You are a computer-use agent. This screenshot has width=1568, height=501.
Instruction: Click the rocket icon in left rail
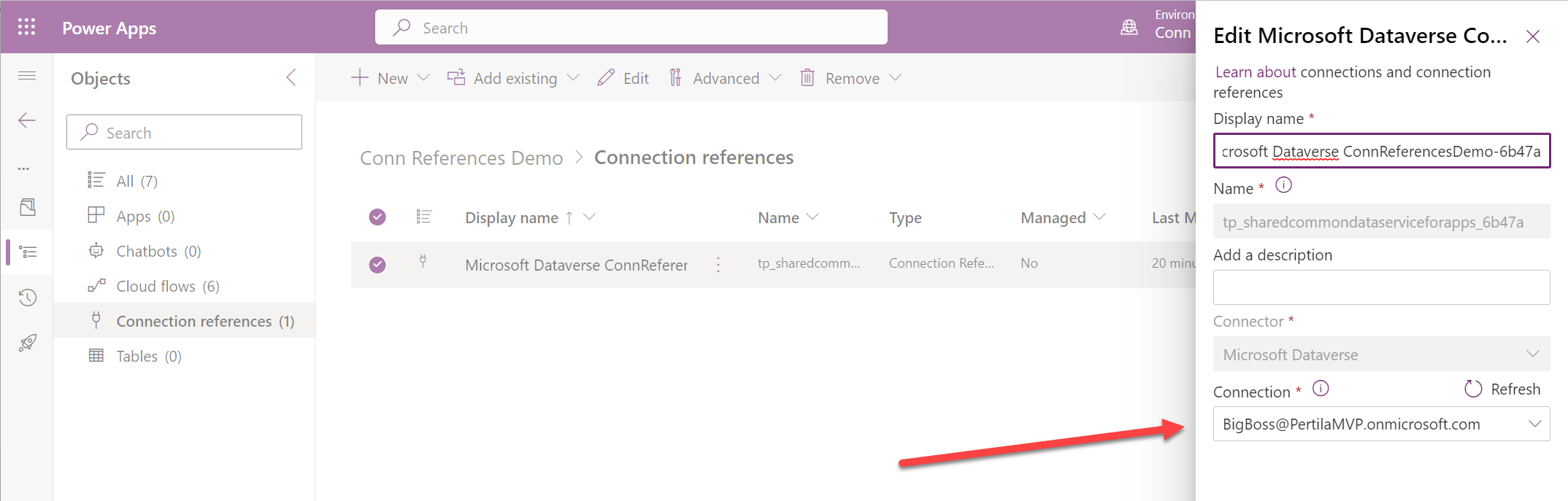click(27, 343)
